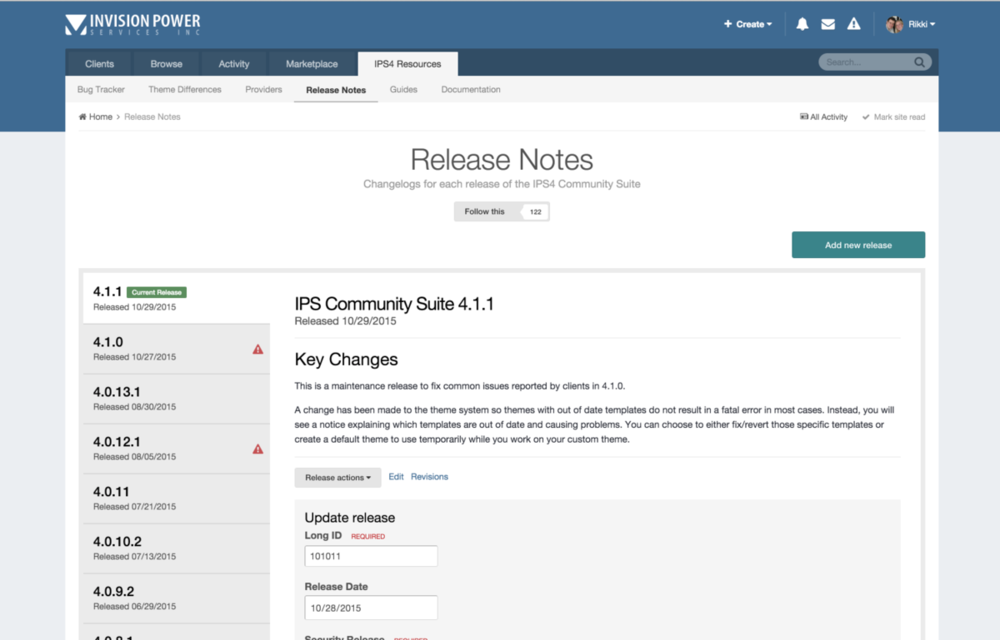Mark site read with the checkmark control
Image resolution: width=1000 pixels, height=640 pixels.
pyautogui.click(x=893, y=117)
